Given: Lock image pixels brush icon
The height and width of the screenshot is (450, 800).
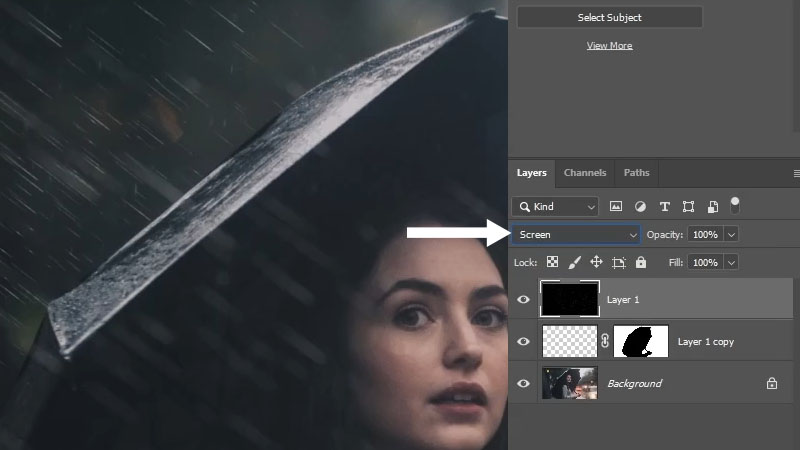Looking at the screenshot, I should [574, 262].
